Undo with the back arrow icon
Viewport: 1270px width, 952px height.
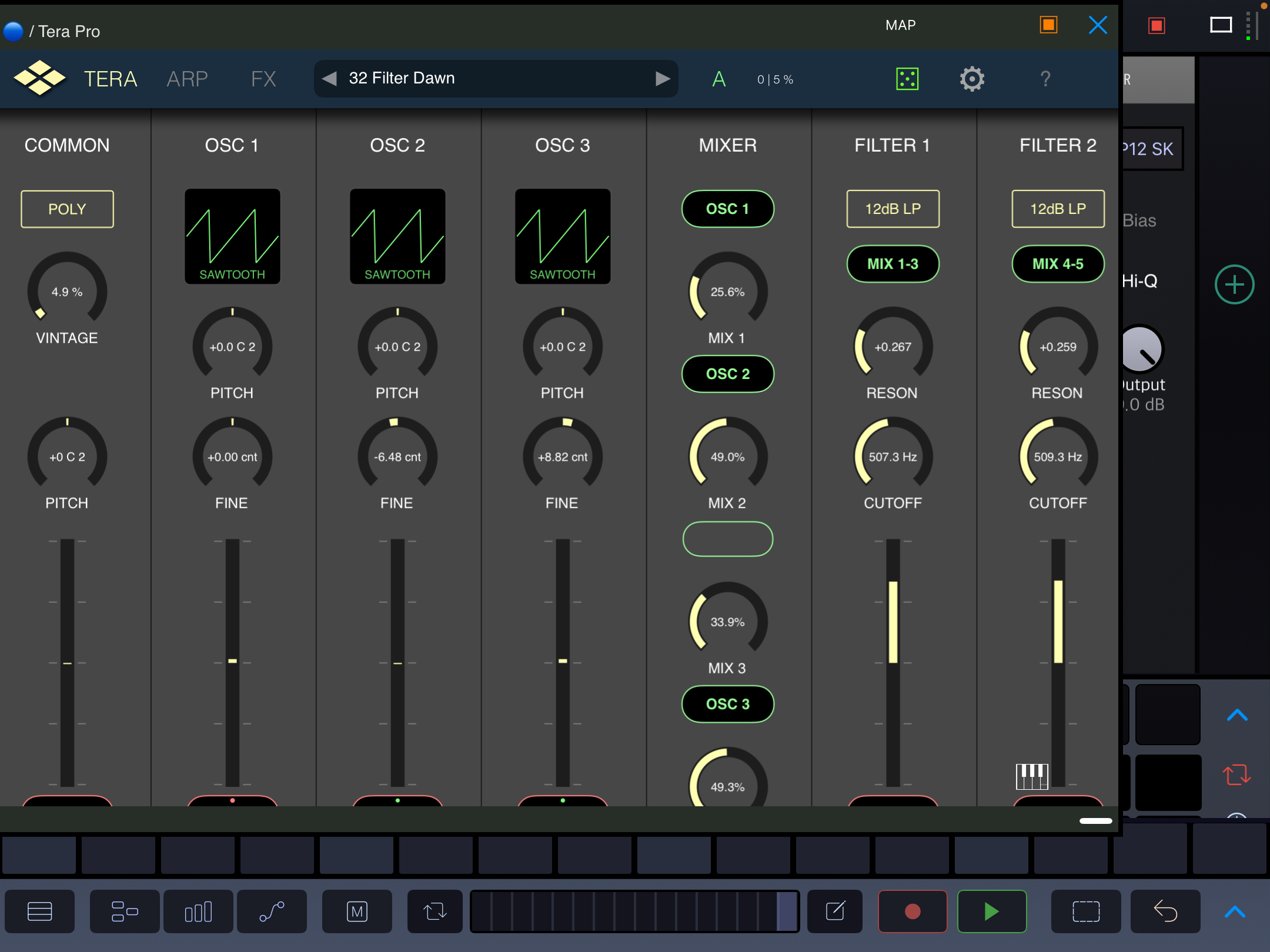click(1165, 911)
